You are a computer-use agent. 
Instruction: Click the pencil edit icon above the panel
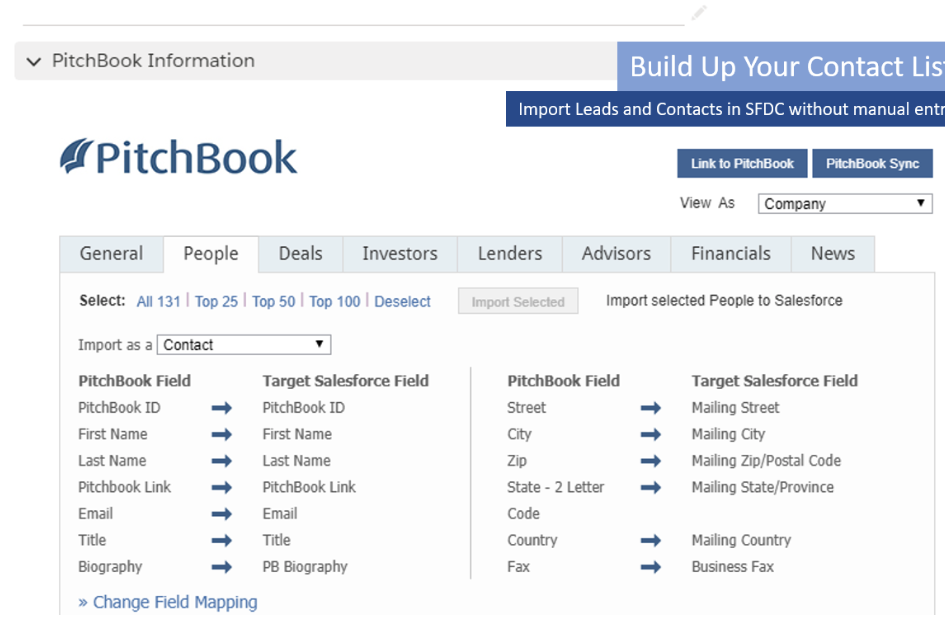698,13
